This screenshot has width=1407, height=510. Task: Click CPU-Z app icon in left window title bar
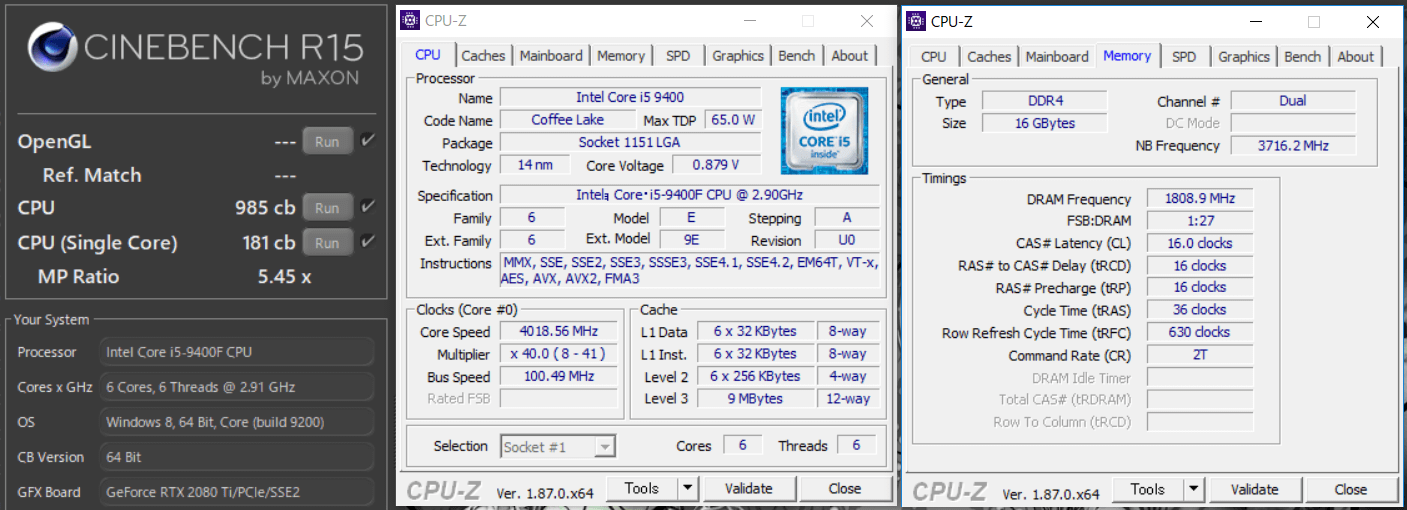(x=410, y=21)
